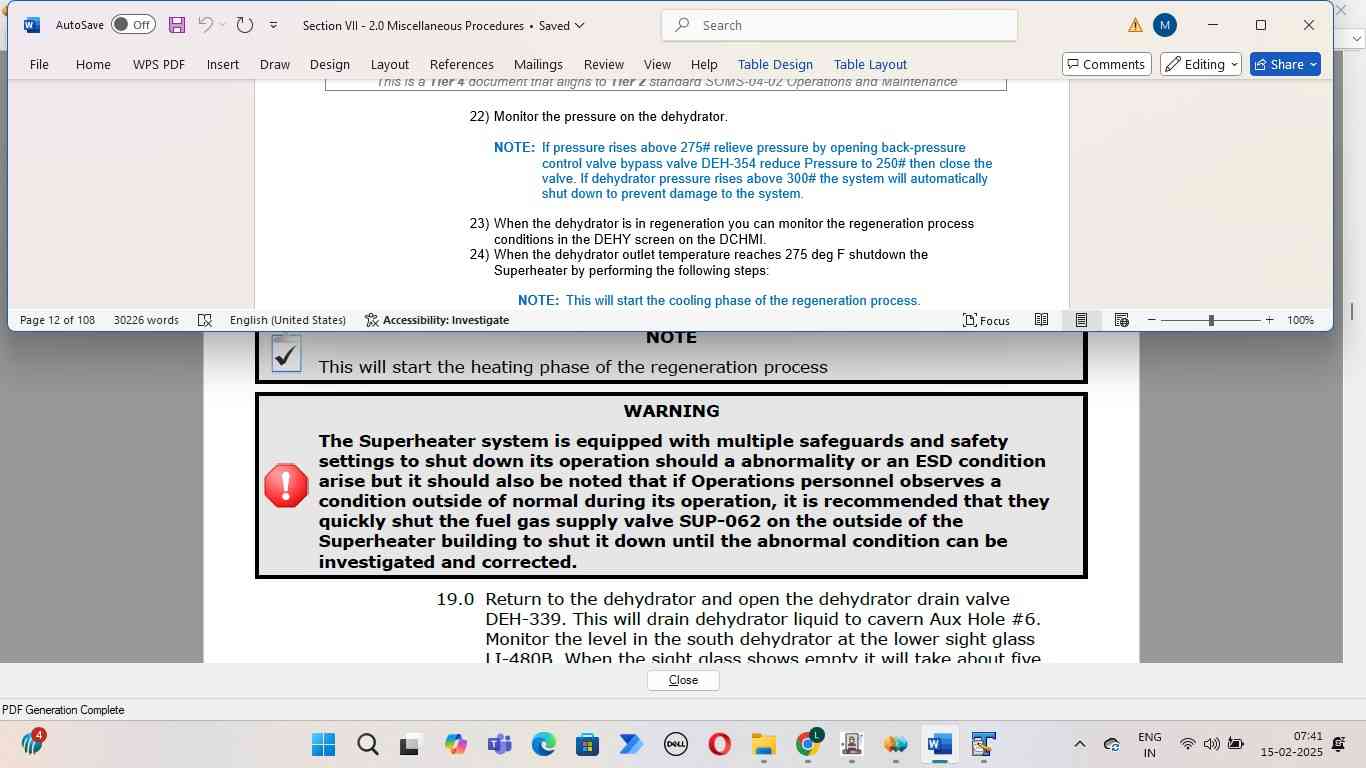
Task: Open spelling and proofing check icon
Action: pos(205,320)
